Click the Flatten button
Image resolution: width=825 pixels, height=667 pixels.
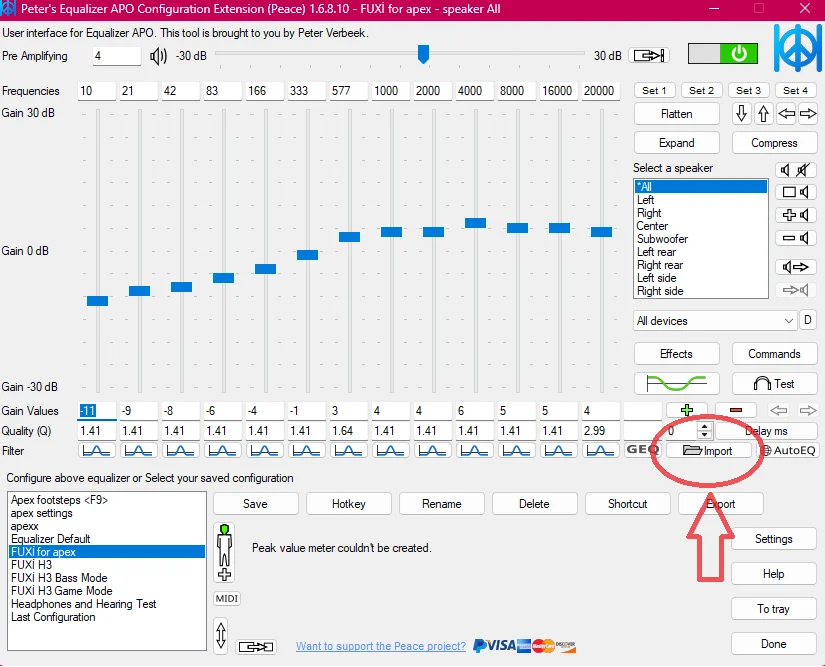(677, 114)
